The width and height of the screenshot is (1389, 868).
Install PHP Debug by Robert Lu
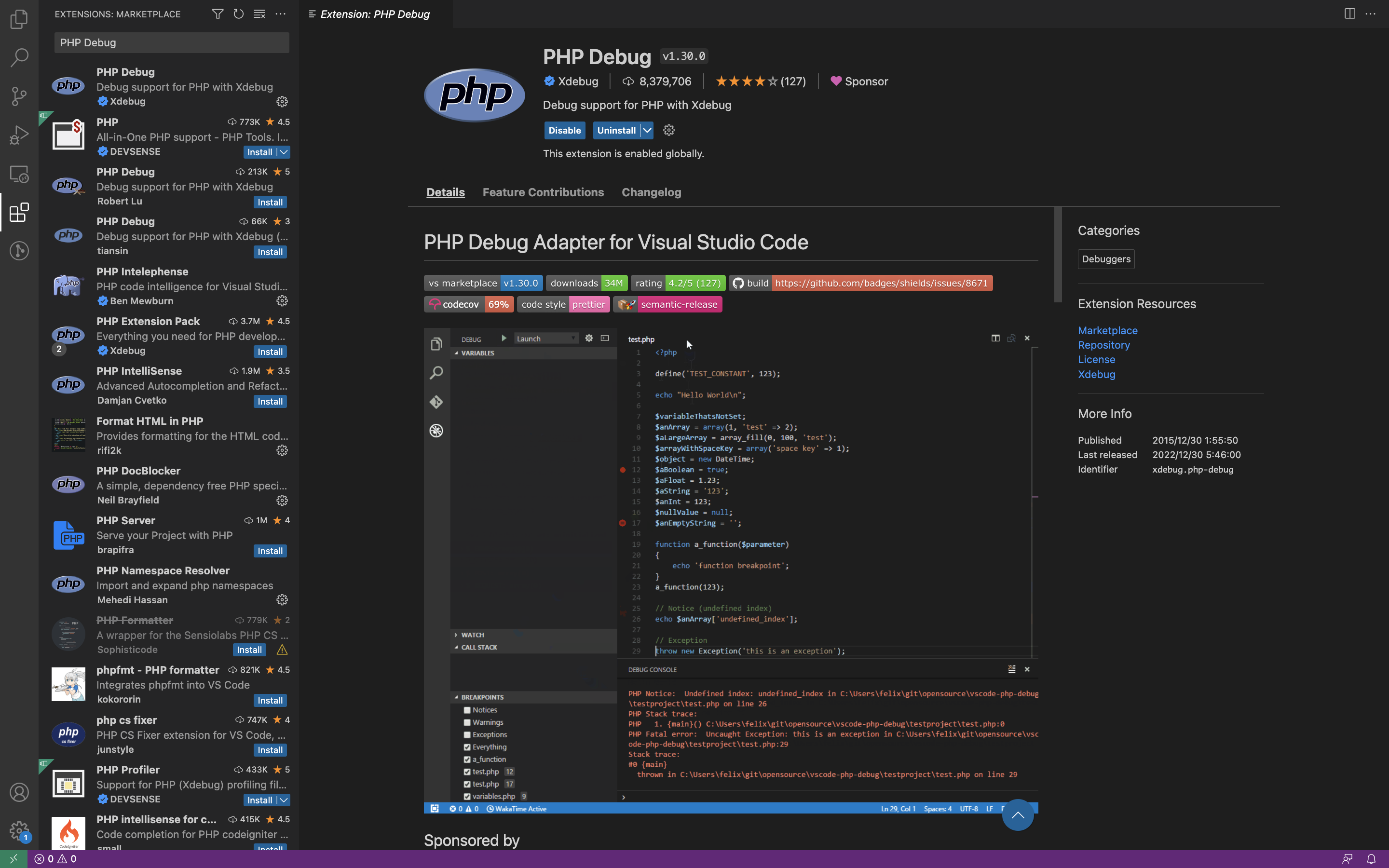270,202
